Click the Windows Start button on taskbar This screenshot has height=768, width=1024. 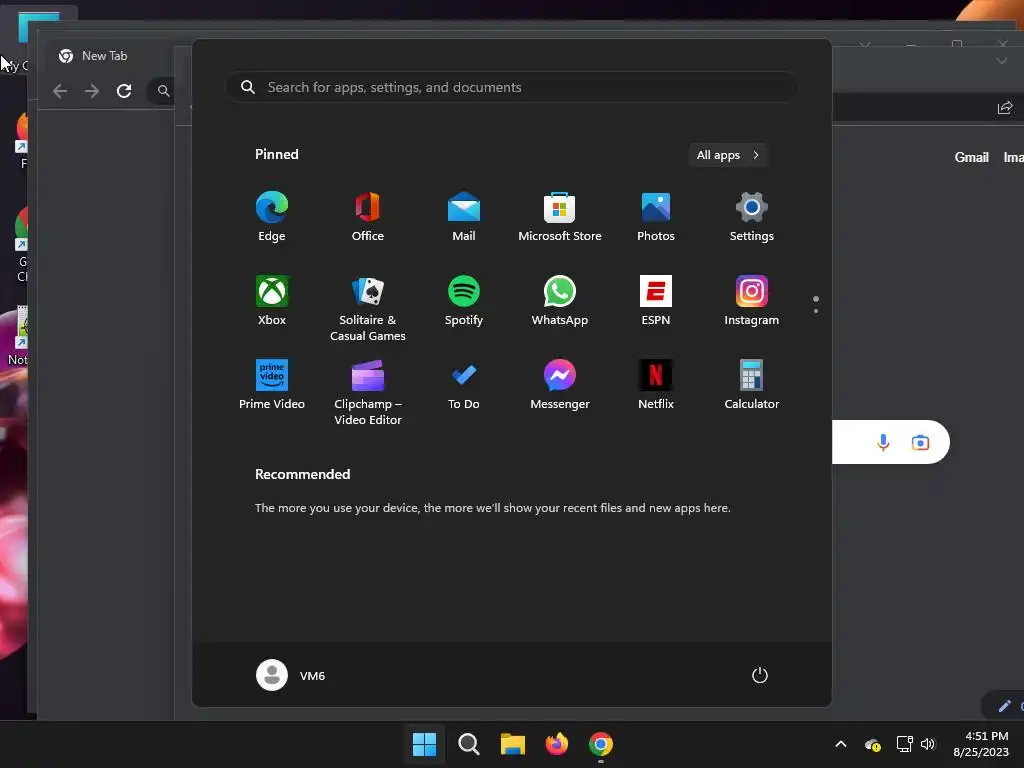[424, 744]
